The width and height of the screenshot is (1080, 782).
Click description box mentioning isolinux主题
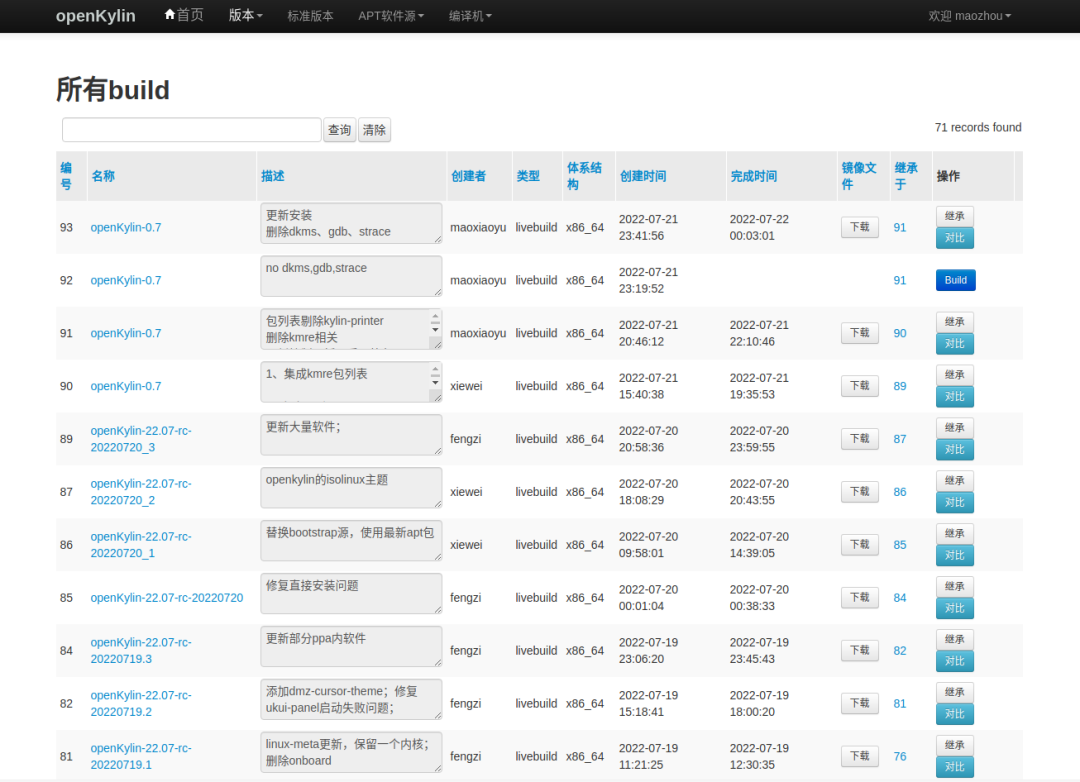coord(351,488)
